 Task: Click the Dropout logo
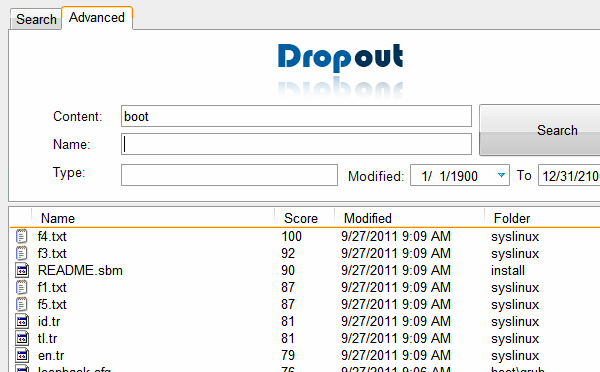tap(340, 57)
